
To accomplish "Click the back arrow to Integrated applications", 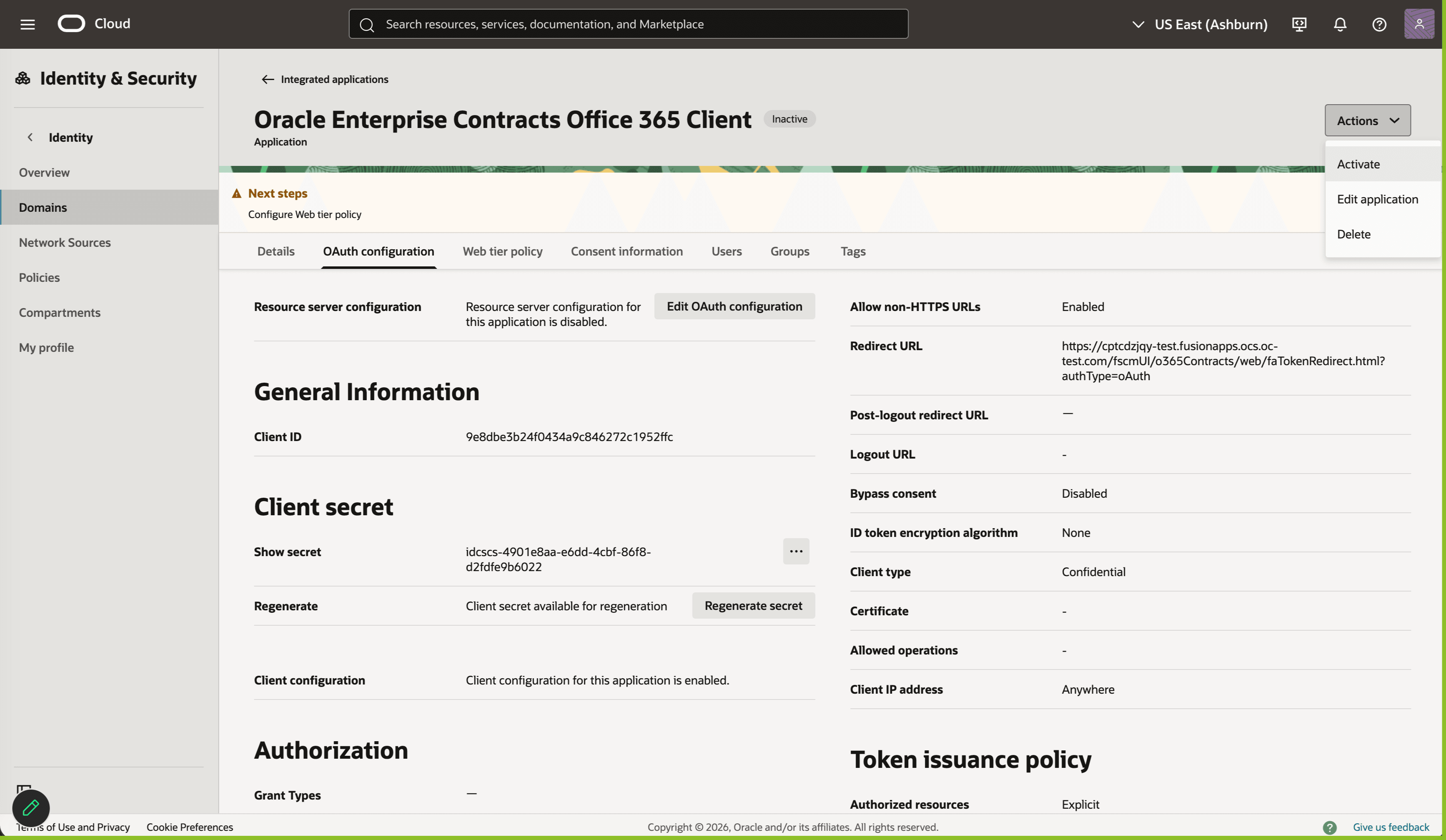I will point(267,79).
